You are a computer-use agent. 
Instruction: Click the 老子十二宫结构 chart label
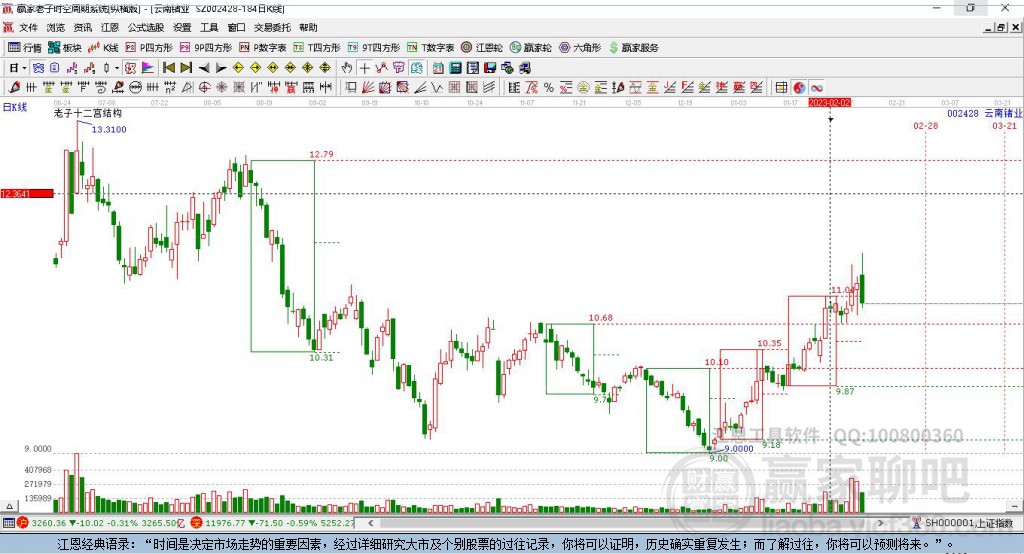pos(88,113)
